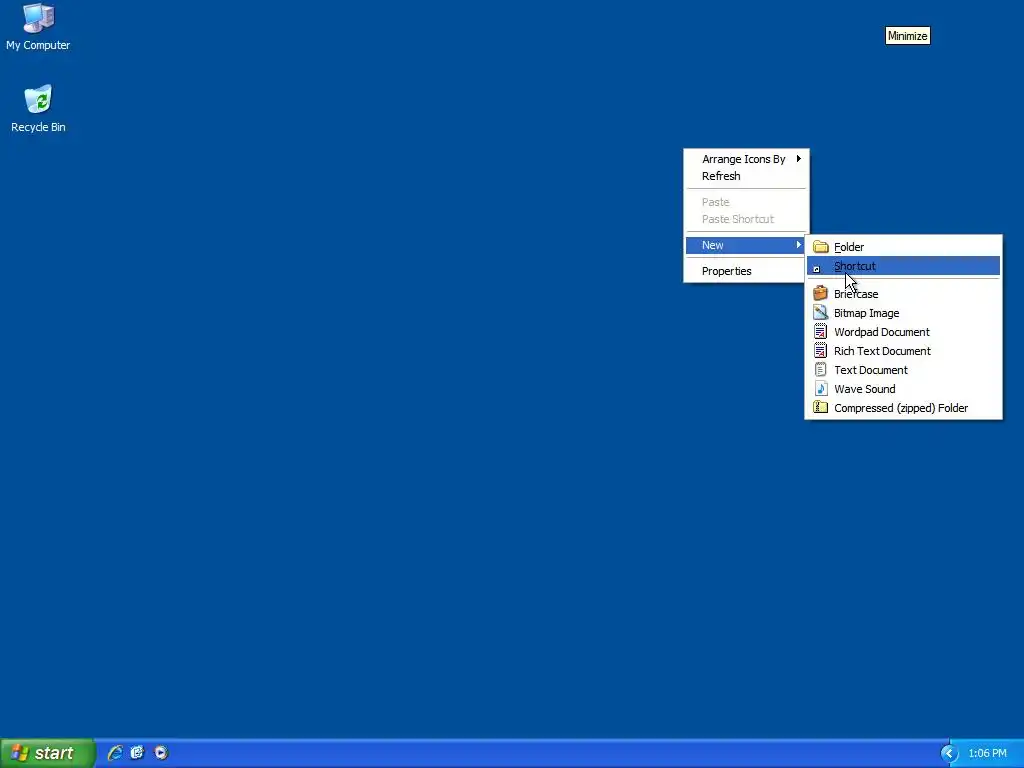Open Arrange Icons By submenu
This screenshot has width=1024, height=768.
click(x=746, y=159)
